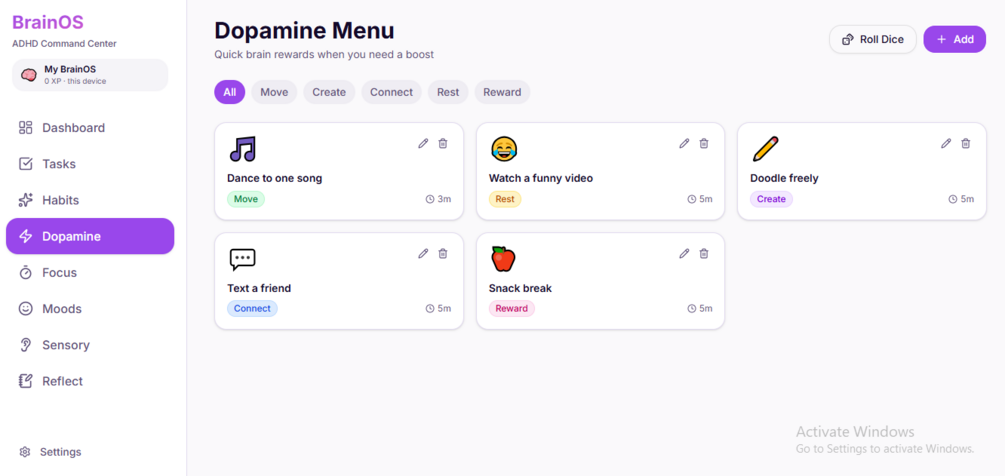Click the brain avatar icon in My BrainOS
The image size is (1005, 476).
(29, 75)
